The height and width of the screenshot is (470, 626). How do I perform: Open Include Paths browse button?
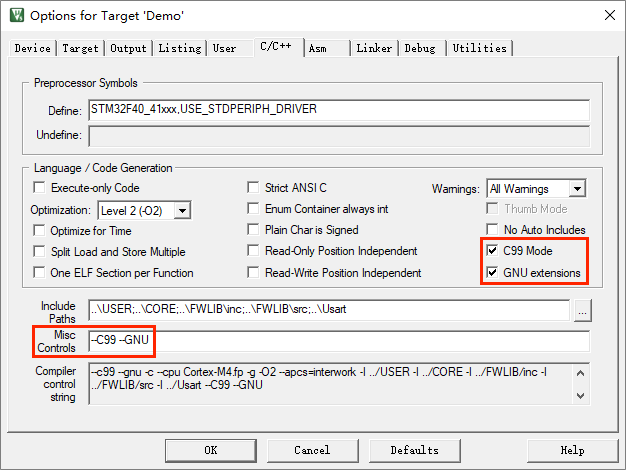click(584, 311)
